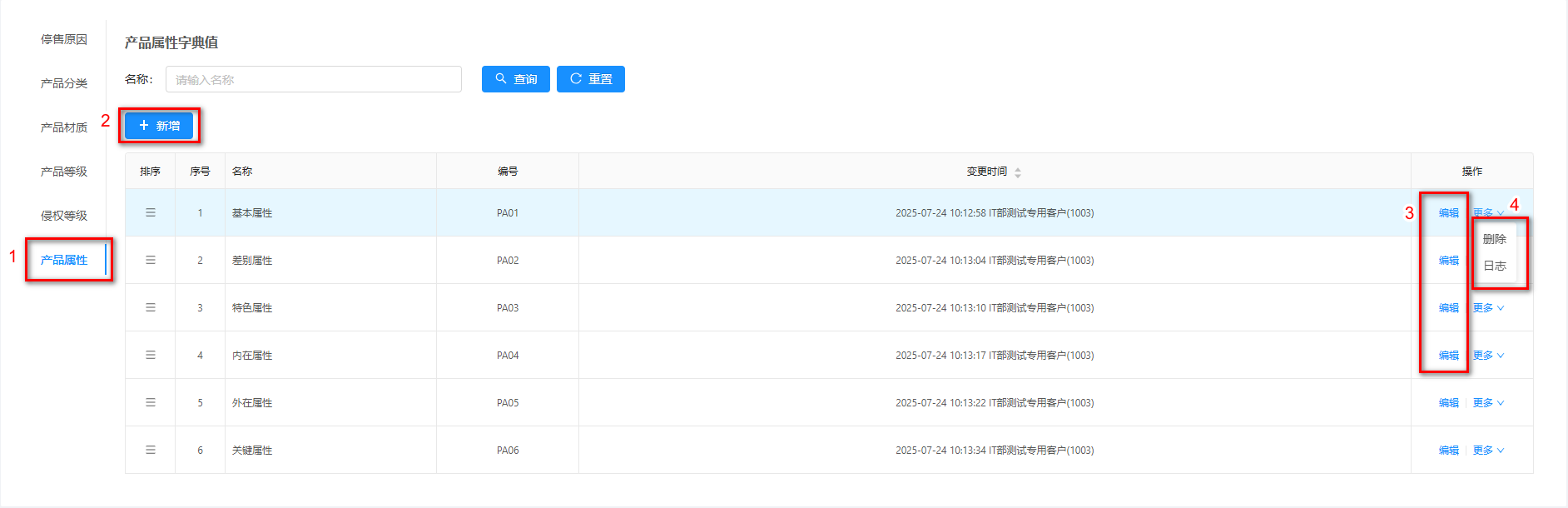Switch to 产品分类 sidebar tab
The height and width of the screenshot is (508, 1568).
[x=64, y=83]
